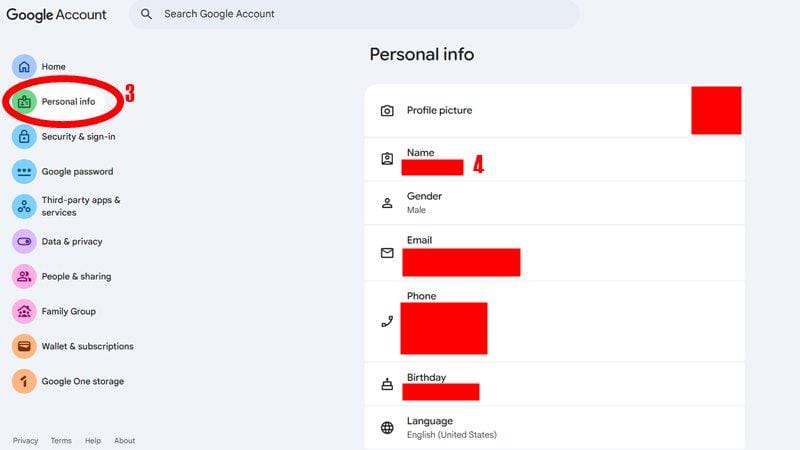Click the camera icon beside Profile picture
The width and height of the screenshot is (800, 450).
[387, 111]
